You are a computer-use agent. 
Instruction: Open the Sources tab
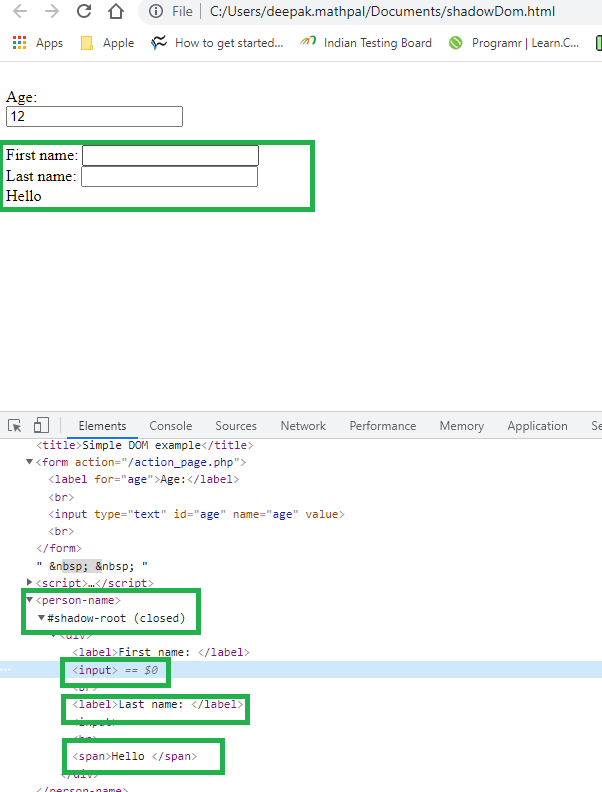[x=236, y=426]
